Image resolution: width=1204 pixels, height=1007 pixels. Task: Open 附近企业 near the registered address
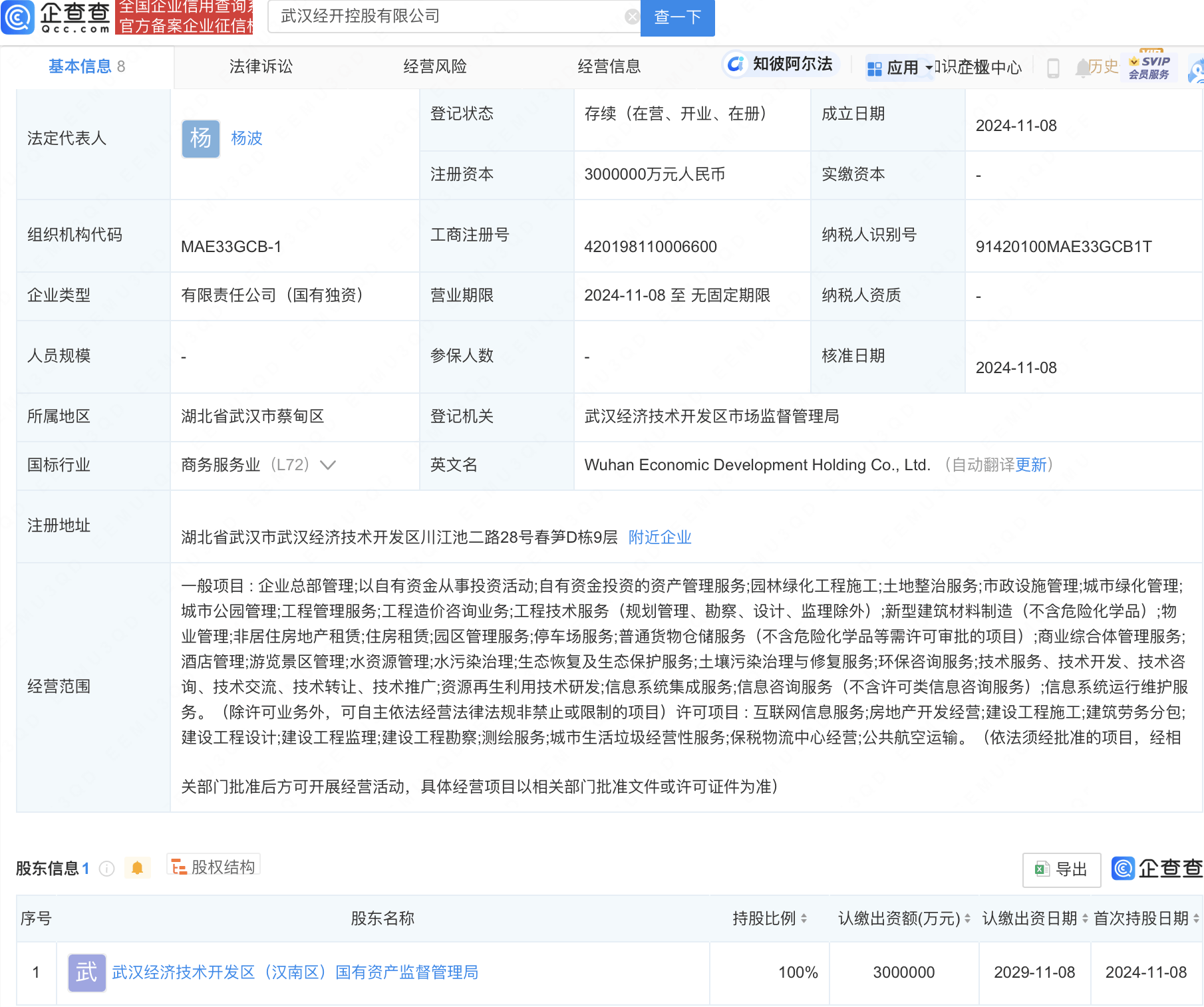pyautogui.click(x=659, y=537)
